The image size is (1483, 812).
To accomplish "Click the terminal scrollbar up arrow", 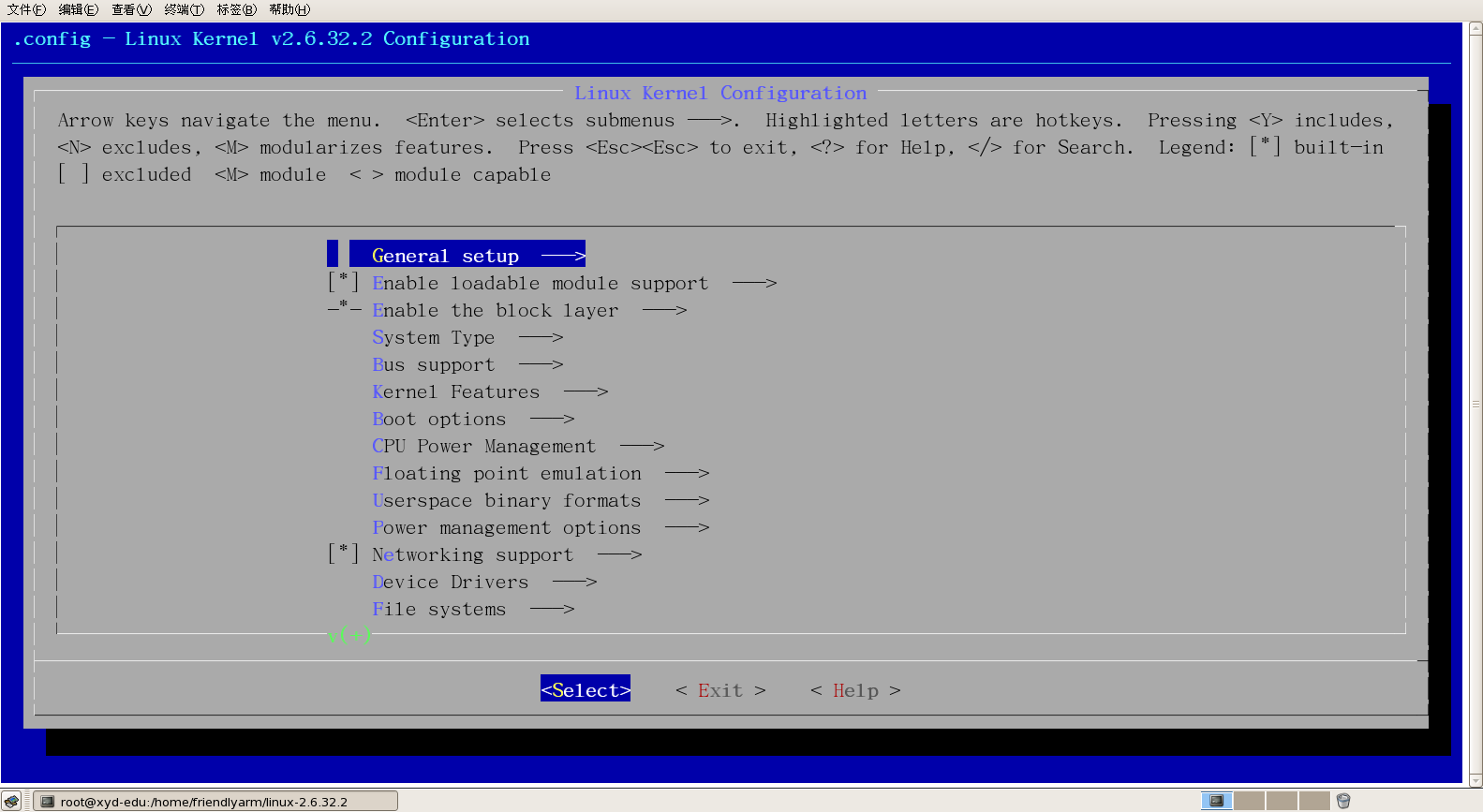I will [x=1476, y=29].
